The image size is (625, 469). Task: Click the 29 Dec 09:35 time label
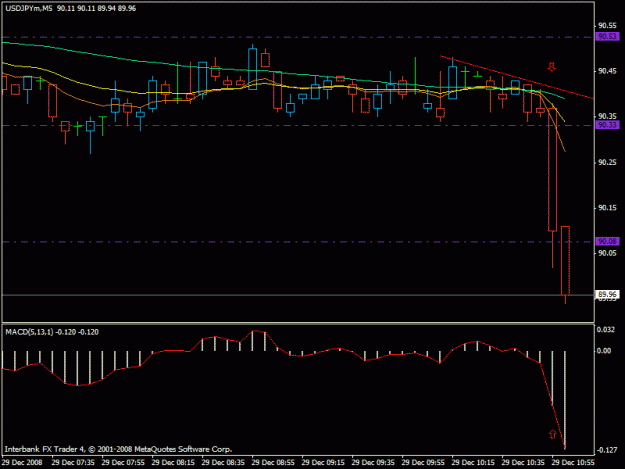pos(373,463)
